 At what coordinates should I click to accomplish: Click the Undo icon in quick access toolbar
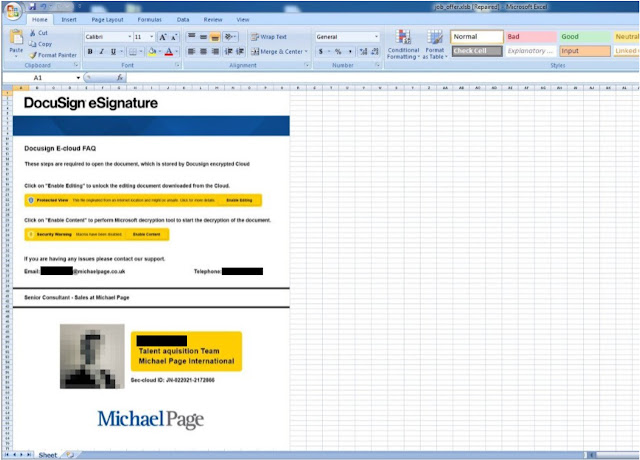pos(42,7)
